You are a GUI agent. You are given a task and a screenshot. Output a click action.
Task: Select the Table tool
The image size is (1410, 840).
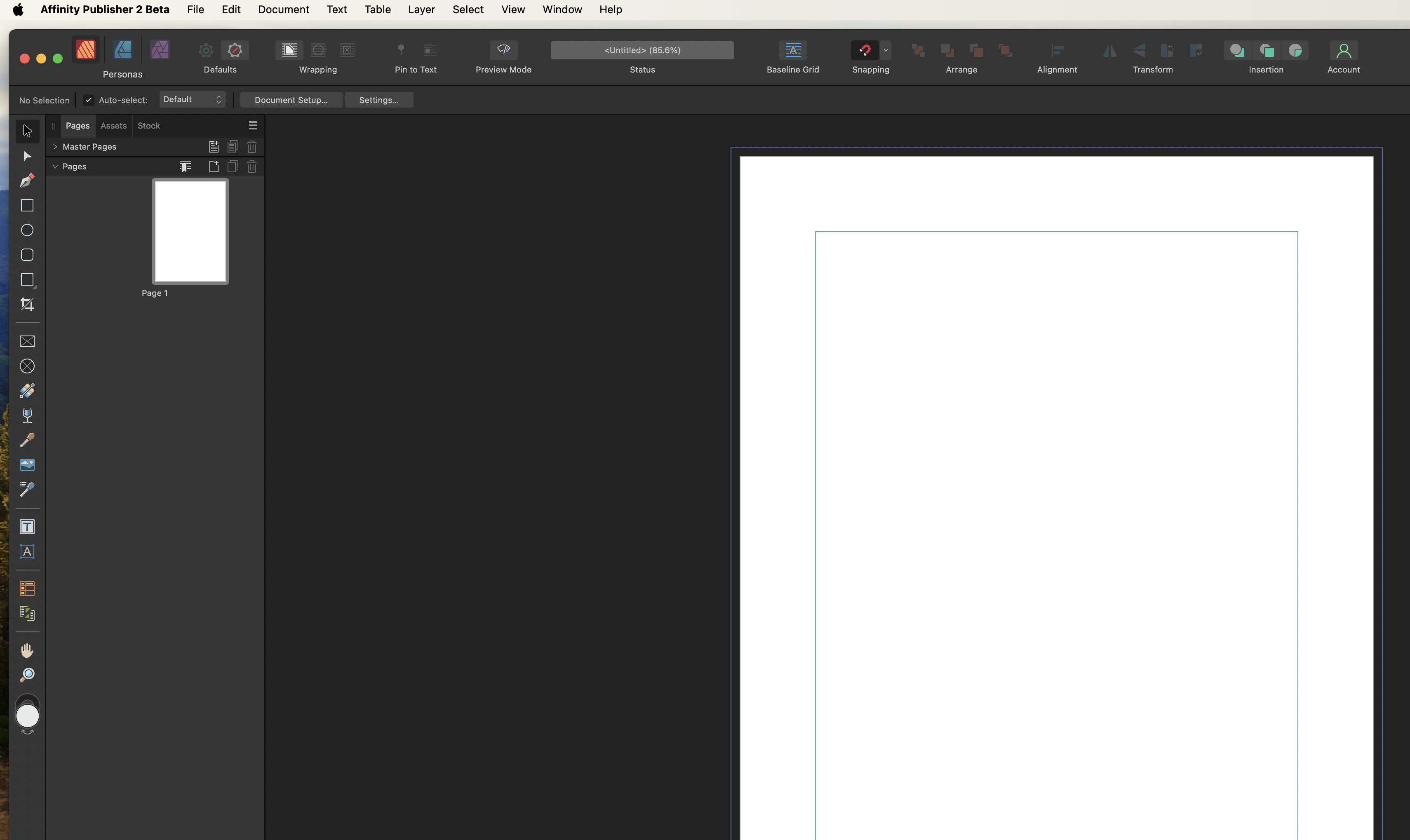(x=27, y=589)
